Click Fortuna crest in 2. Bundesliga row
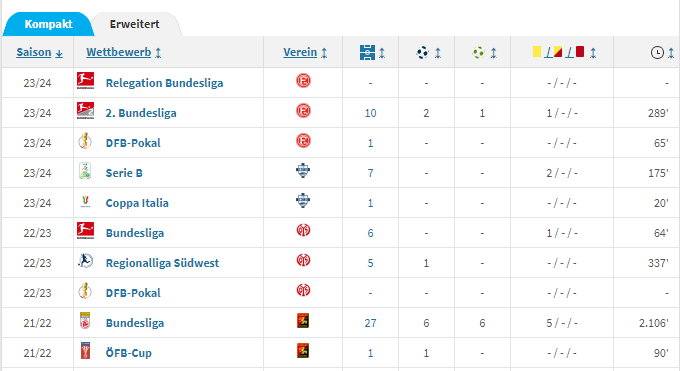680x371 pixels. point(303,111)
